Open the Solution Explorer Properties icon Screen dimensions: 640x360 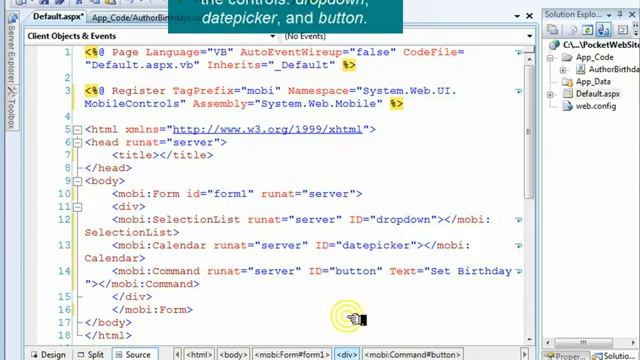coord(553,29)
